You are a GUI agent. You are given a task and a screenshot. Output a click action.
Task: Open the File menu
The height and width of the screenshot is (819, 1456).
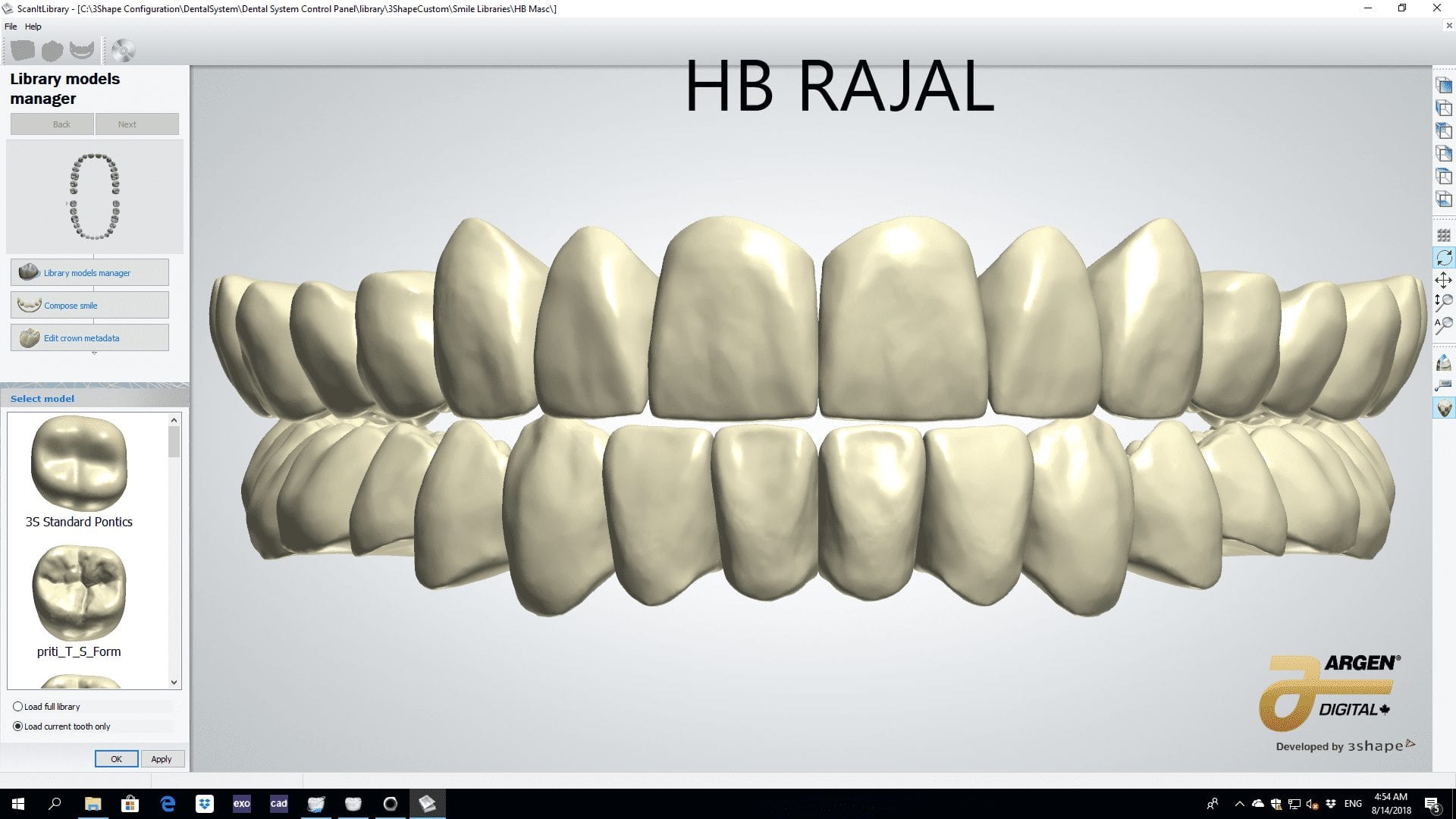(x=11, y=27)
